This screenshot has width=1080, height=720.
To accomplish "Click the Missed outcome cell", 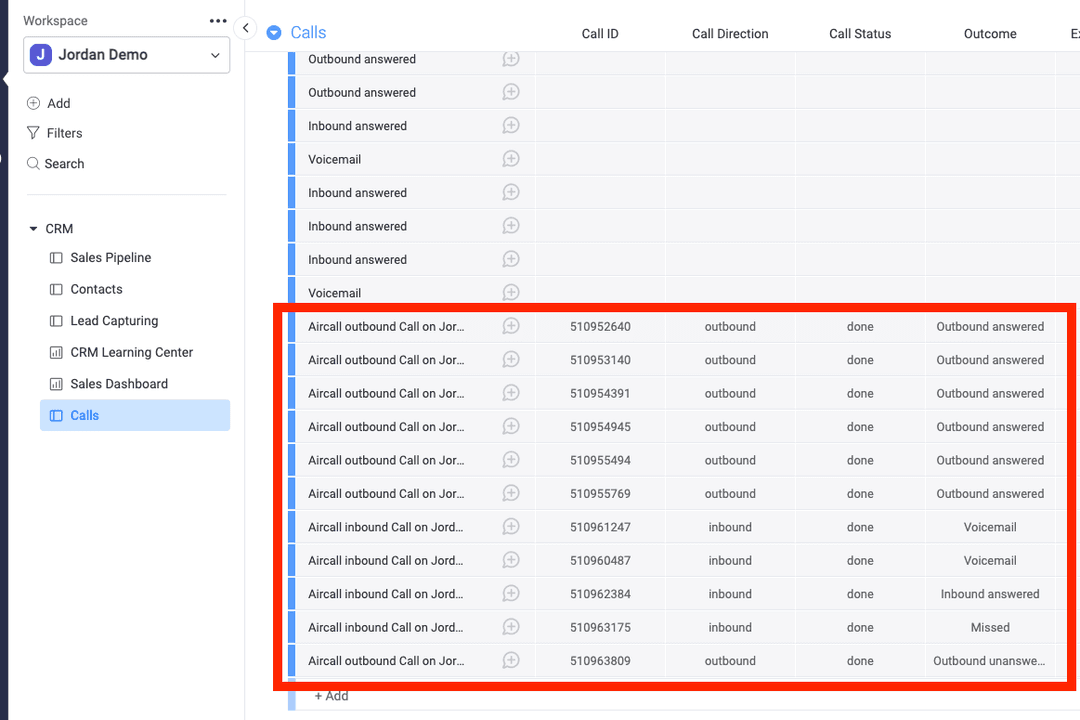I will tap(989, 627).
